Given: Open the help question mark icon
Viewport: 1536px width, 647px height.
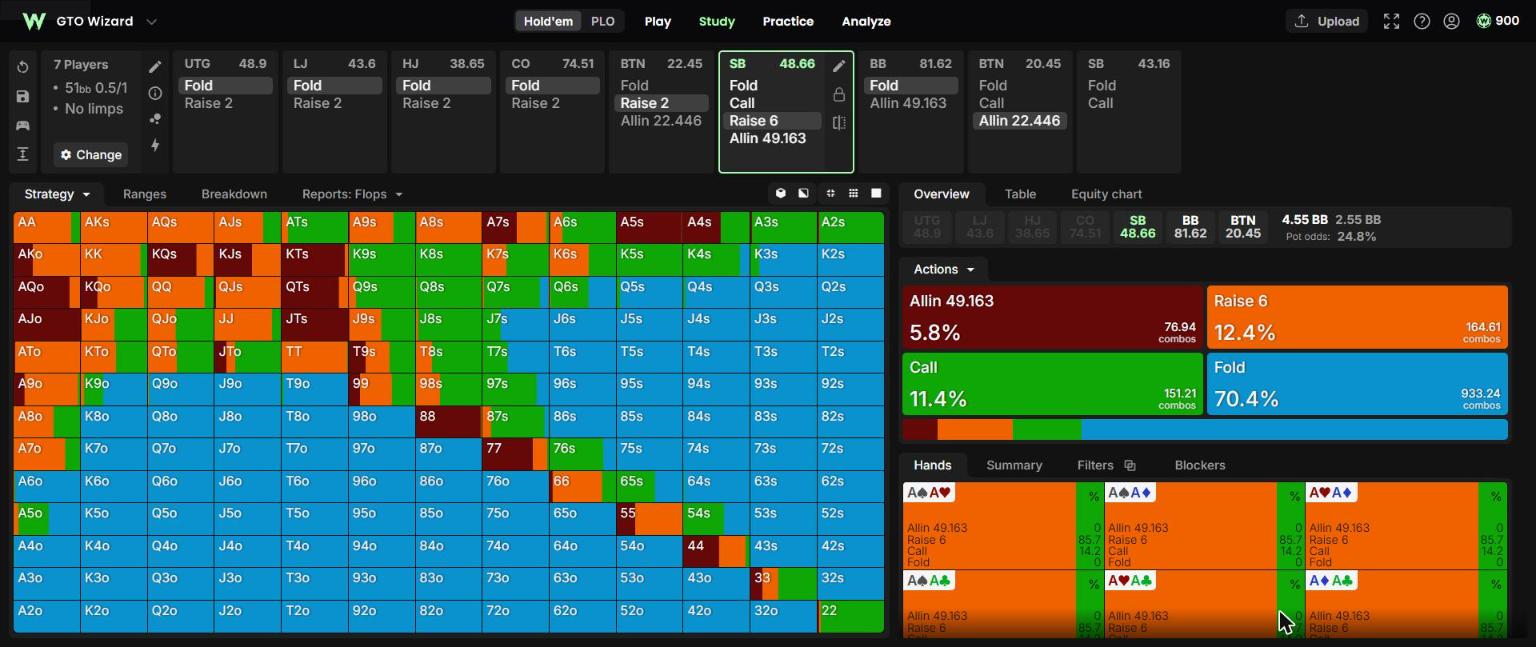Looking at the screenshot, I should [x=1422, y=21].
